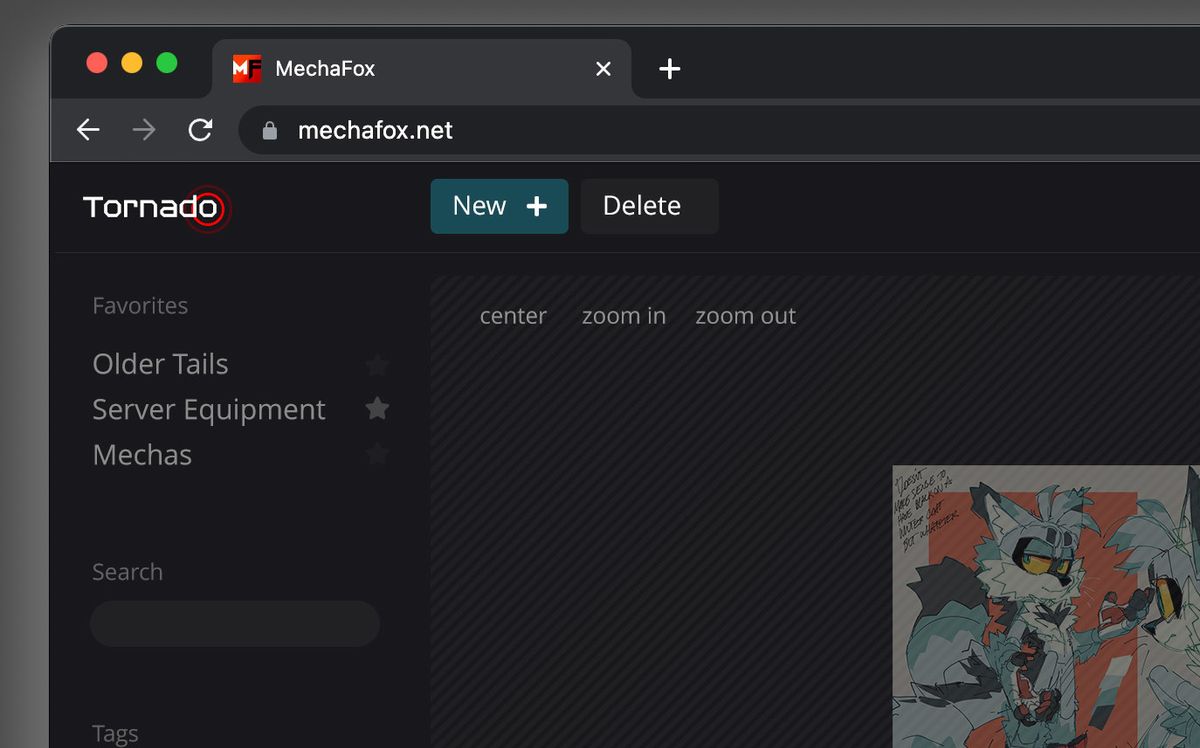Image resolution: width=1200 pixels, height=748 pixels.
Task: Open the Server Equipment favorite
Action: point(209,410)
